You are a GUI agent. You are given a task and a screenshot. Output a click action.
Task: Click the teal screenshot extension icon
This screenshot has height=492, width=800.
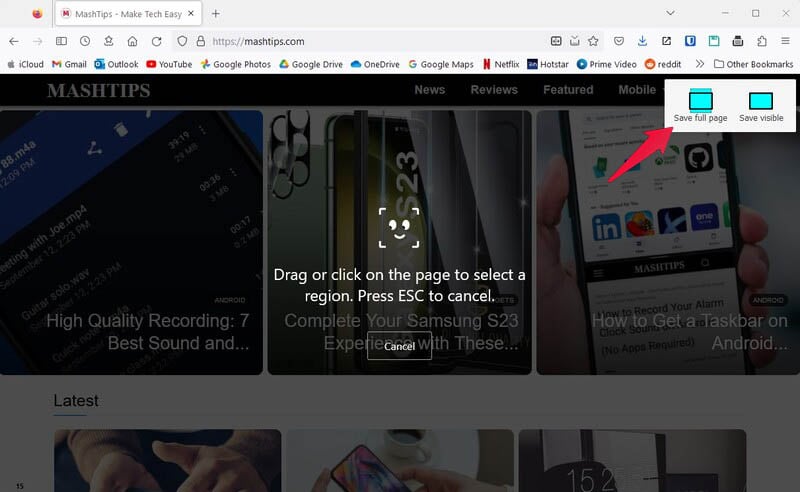coord(714,41)
